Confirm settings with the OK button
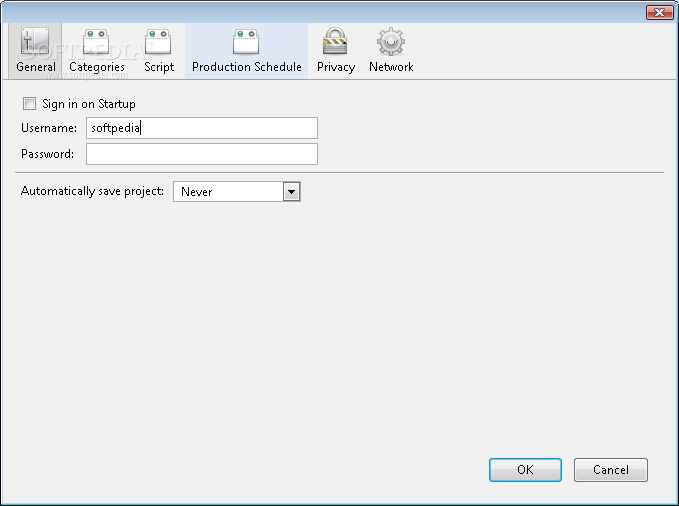Screen dimensions: 679x506 [x=525, y=470]
